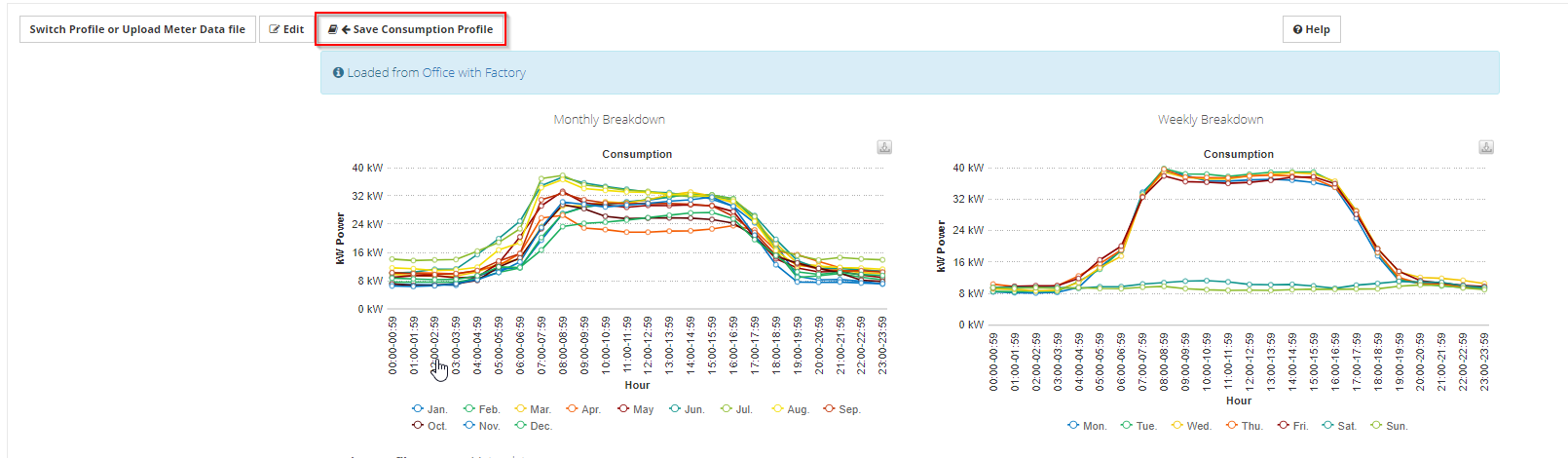Click the Monthly chart export download icon
1568x458 pixels.
click(x=884, y=147)
